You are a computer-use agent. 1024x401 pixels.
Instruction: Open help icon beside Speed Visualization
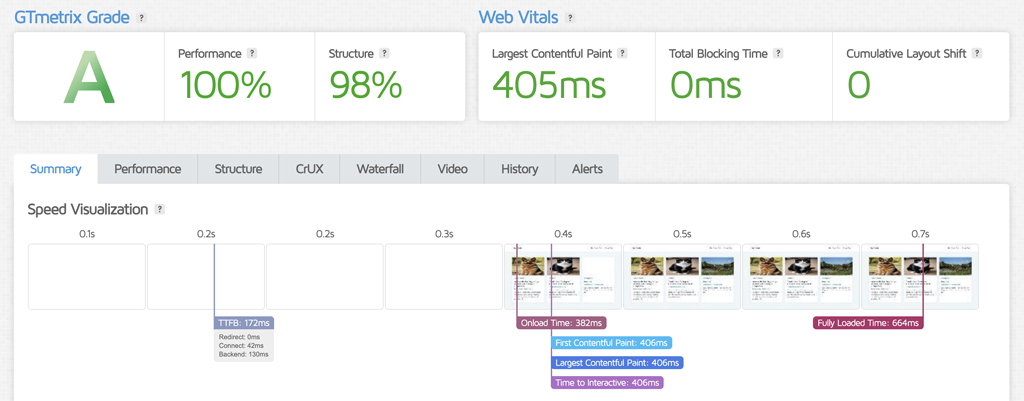pos(160,210)
